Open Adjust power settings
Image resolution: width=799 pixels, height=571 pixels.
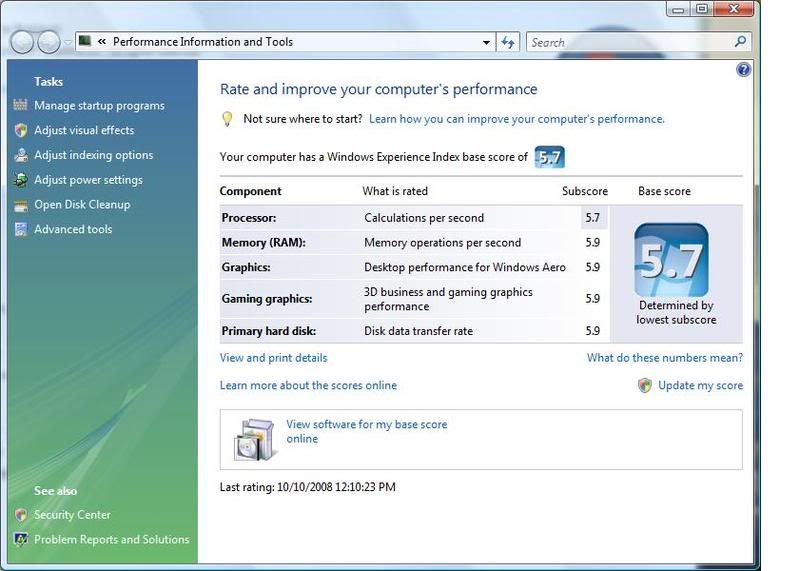point(89,180)
